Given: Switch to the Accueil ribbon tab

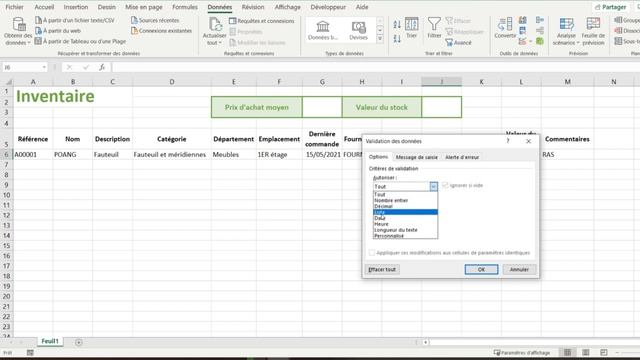Looking at the screenshot, I should [44, 7].
